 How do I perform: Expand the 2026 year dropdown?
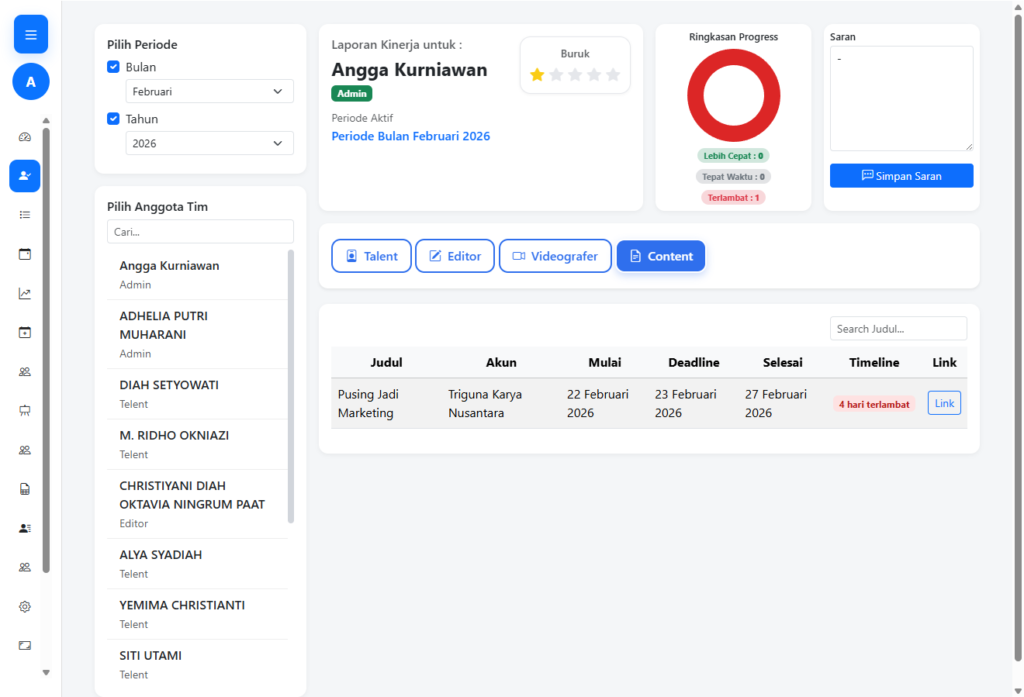click(209, 143)
